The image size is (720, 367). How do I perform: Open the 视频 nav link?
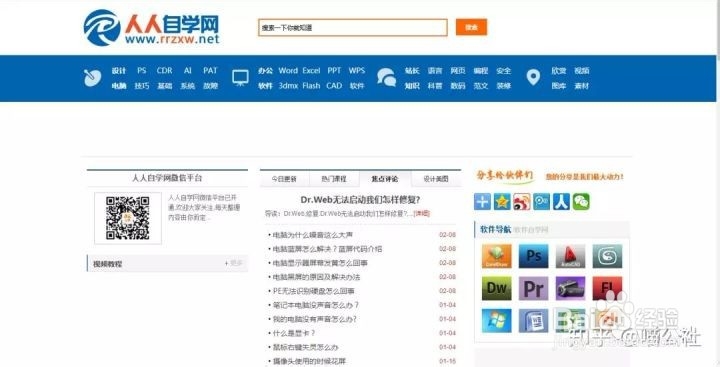coord(582,71)
